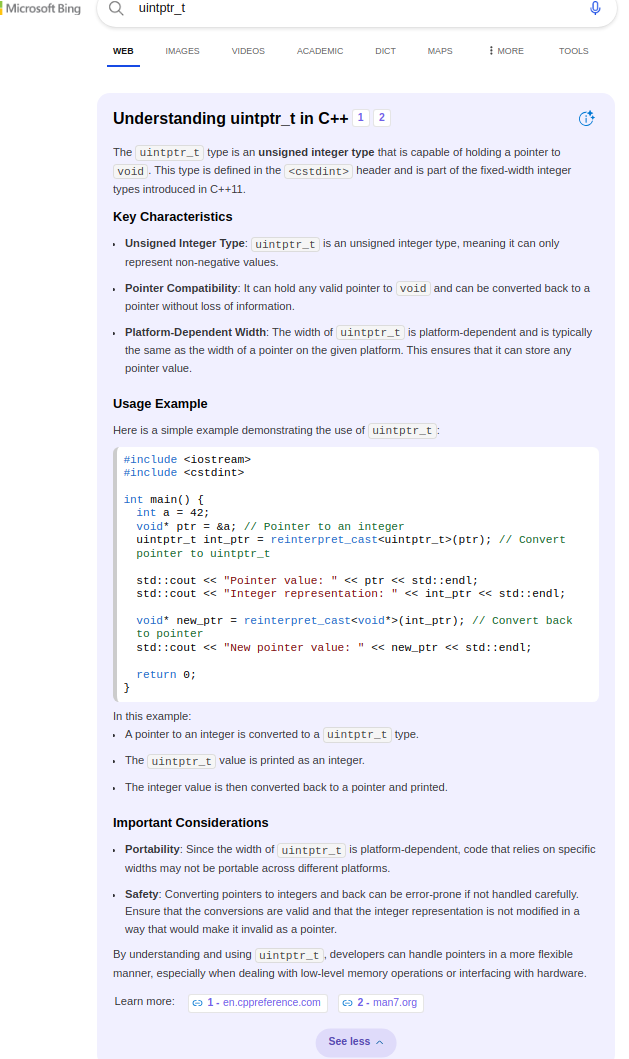Viewport: 629px width, 1059px height.
Task: Click 'Pointer Compatibility' bullet label
Action: 181,288
